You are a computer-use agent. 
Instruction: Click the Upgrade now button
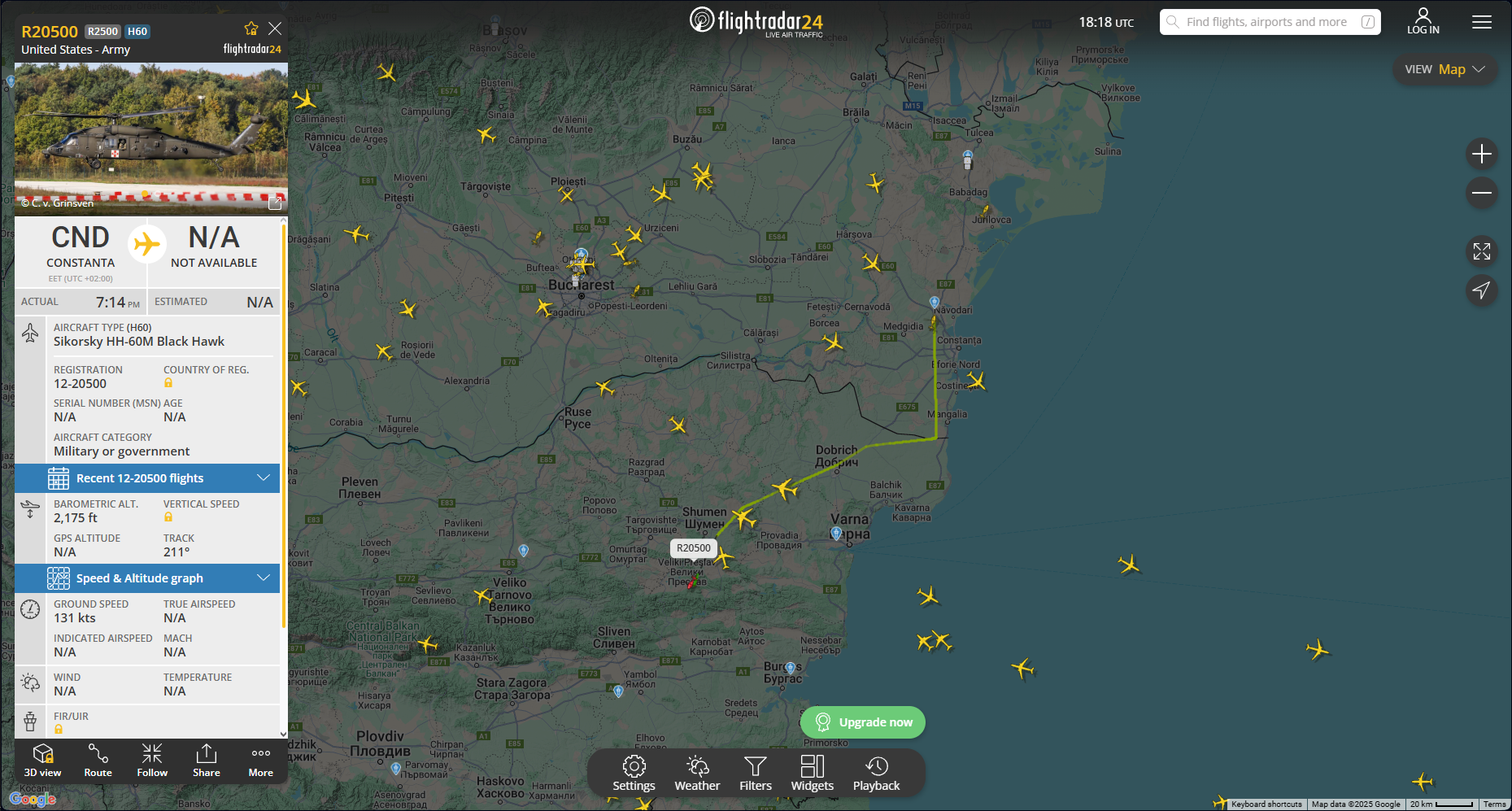863,722
